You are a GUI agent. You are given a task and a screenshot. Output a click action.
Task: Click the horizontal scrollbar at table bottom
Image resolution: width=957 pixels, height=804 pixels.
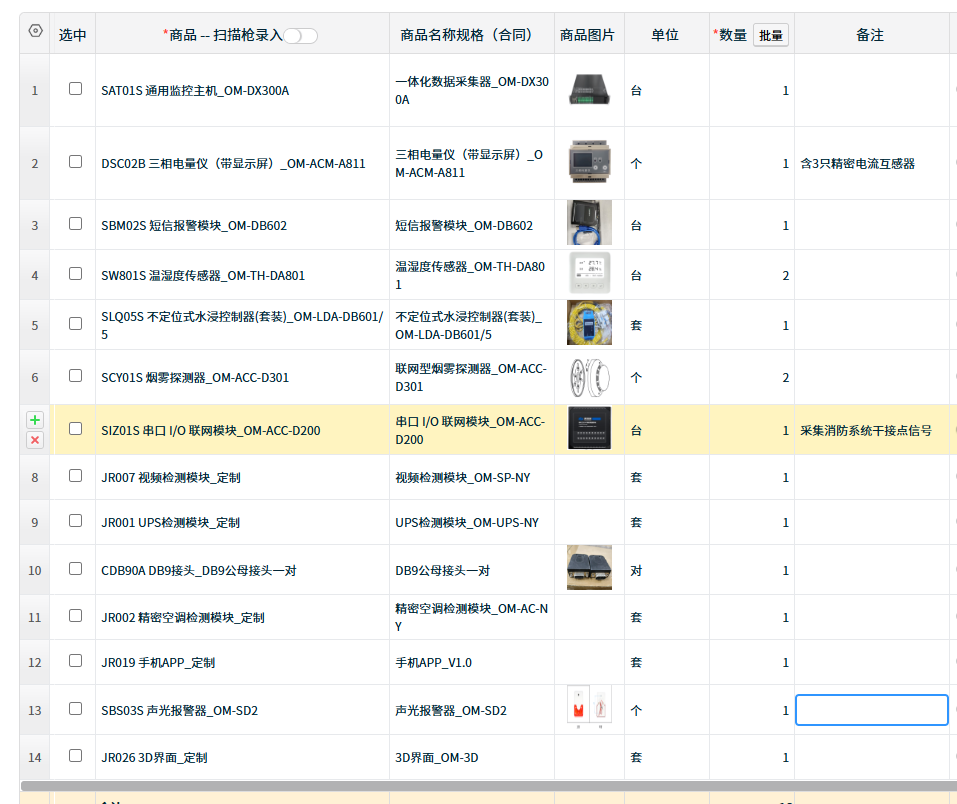point(480,786)
